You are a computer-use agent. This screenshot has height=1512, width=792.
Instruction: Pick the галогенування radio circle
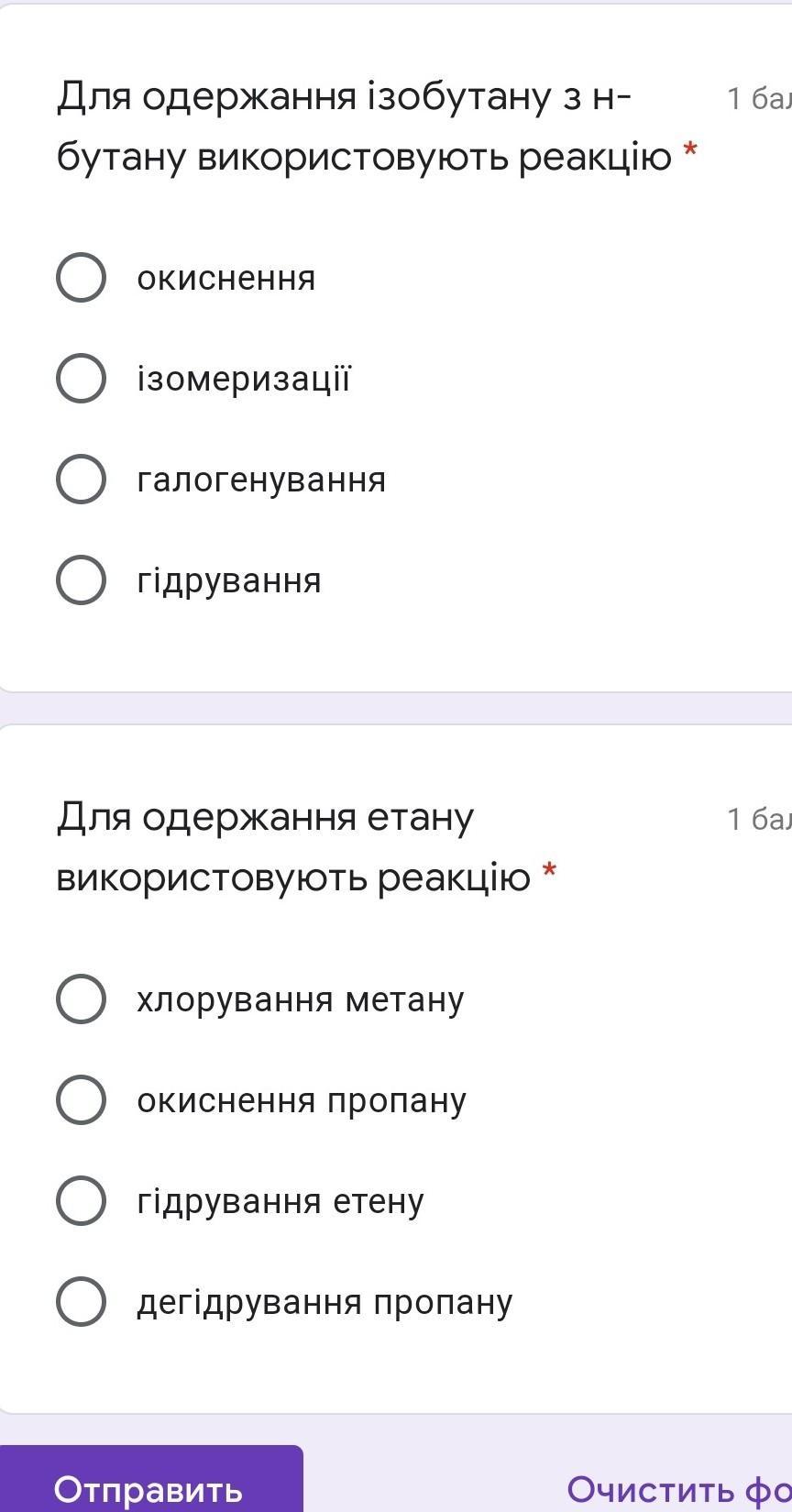coord(81,479)
